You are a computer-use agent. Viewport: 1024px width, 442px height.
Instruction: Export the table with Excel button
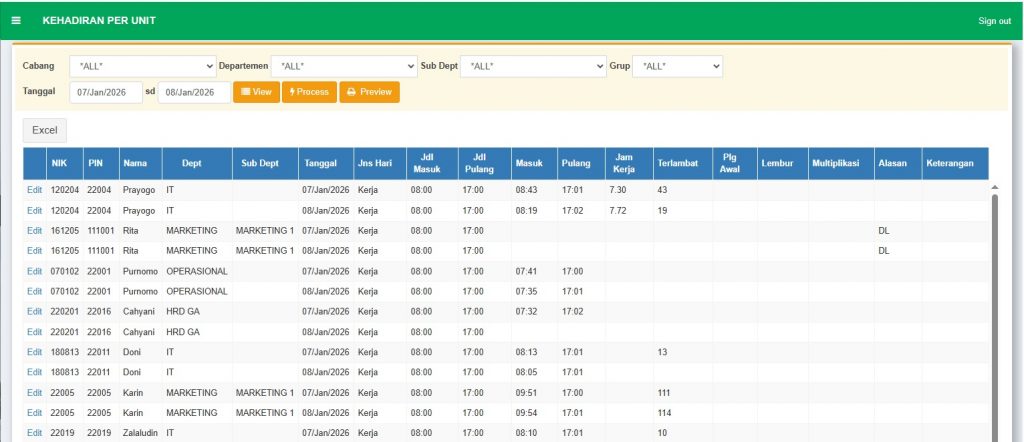pos(44,130)
